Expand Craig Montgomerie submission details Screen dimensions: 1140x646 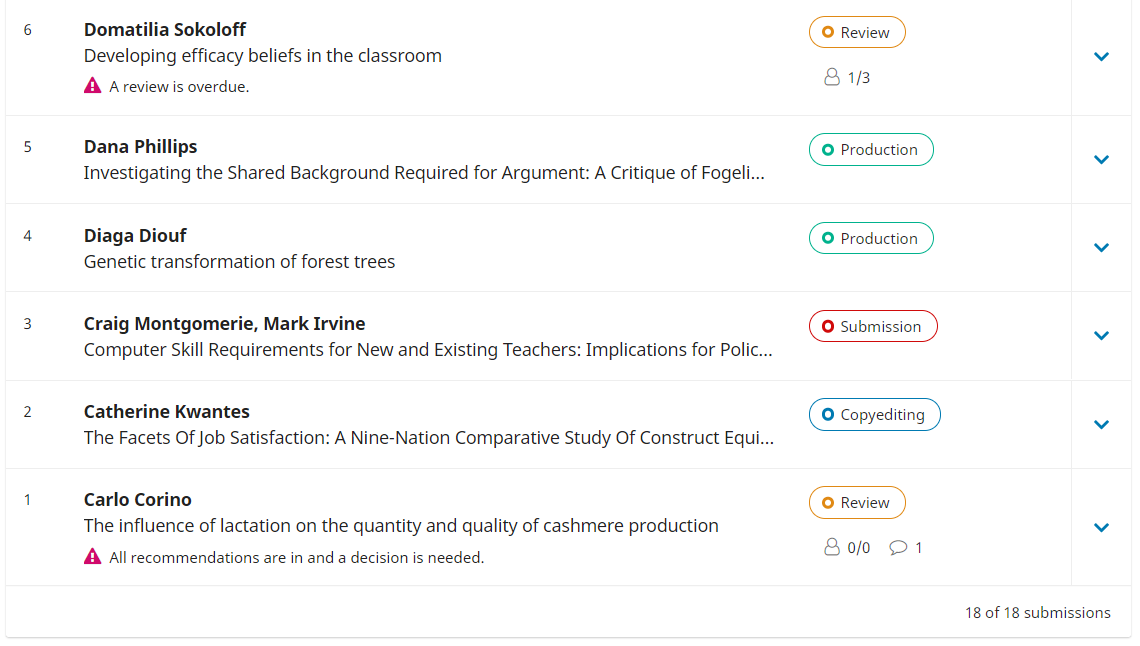pos(1101,335)
